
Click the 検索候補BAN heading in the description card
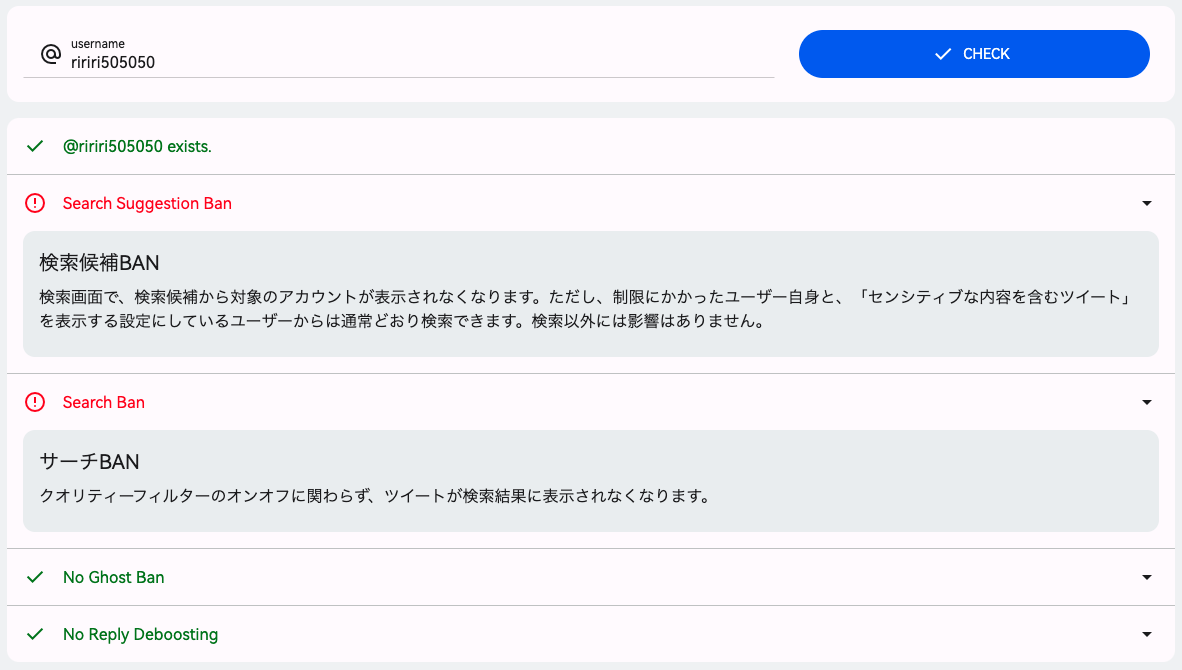click(99, 262)
